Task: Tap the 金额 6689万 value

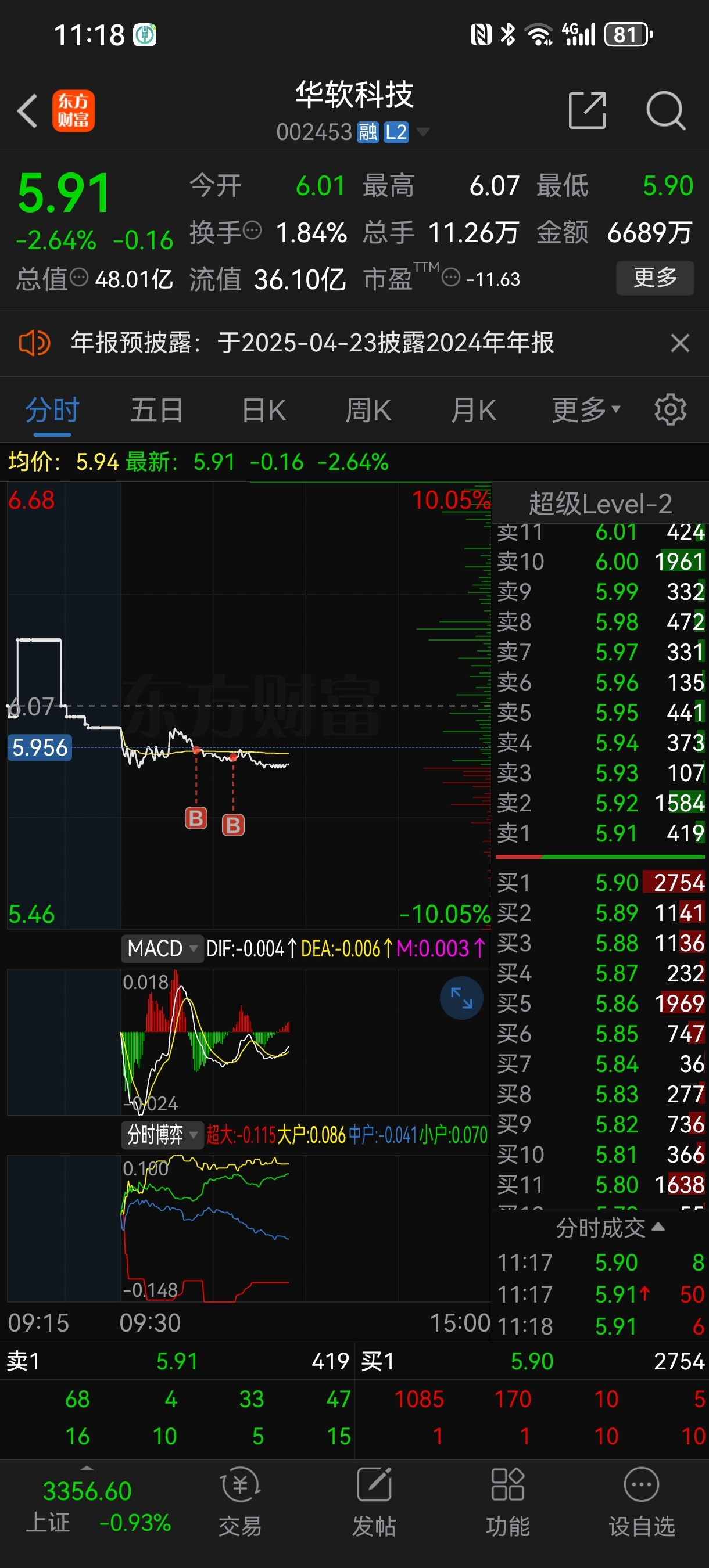Action: click(x=650, y=232)
